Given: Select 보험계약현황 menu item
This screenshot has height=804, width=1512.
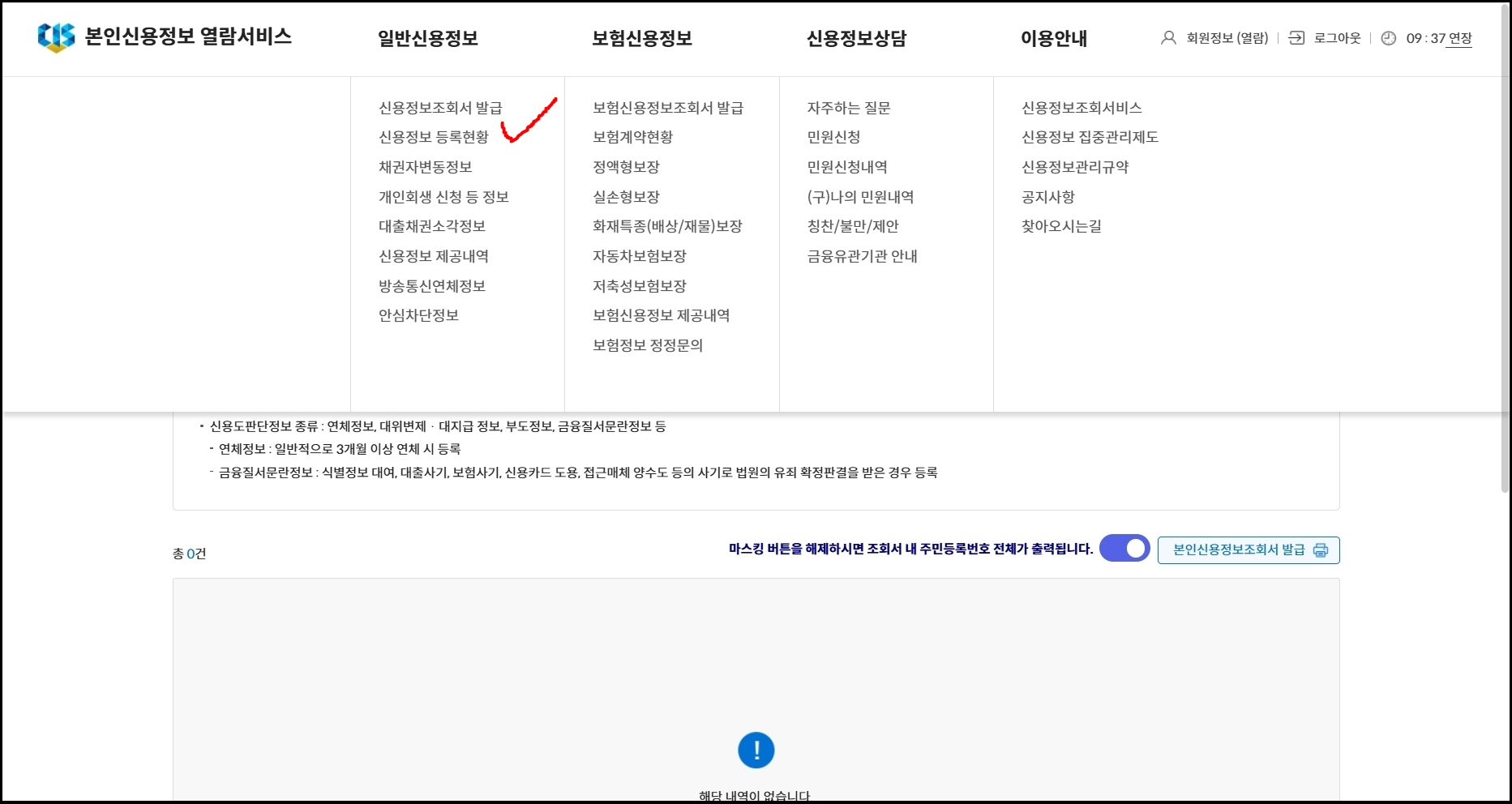Looking at the screenshot, I should [x=633, y=137].
